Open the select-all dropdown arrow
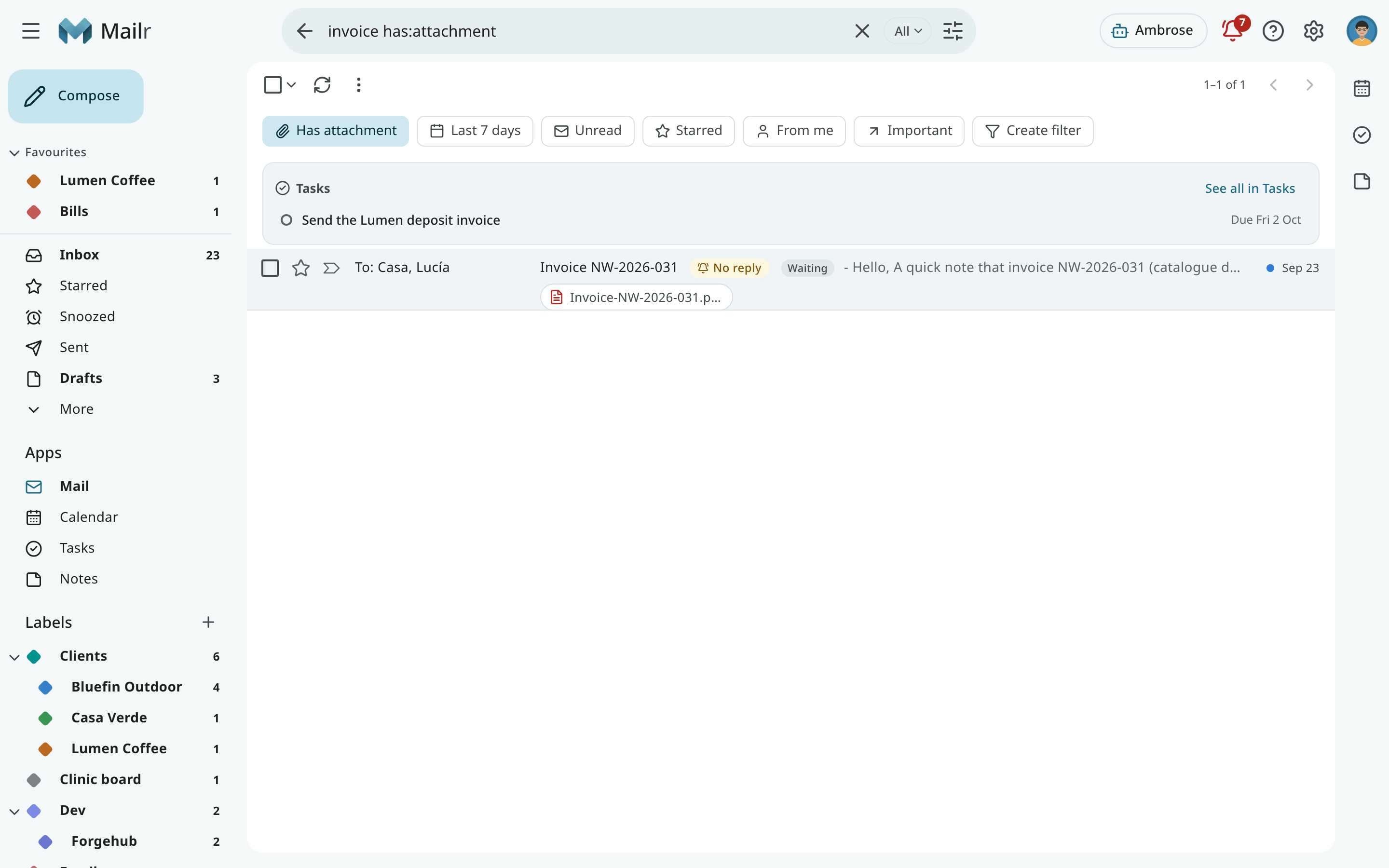The height and width of the screenshot is (868, 1389). pos(292,85)
